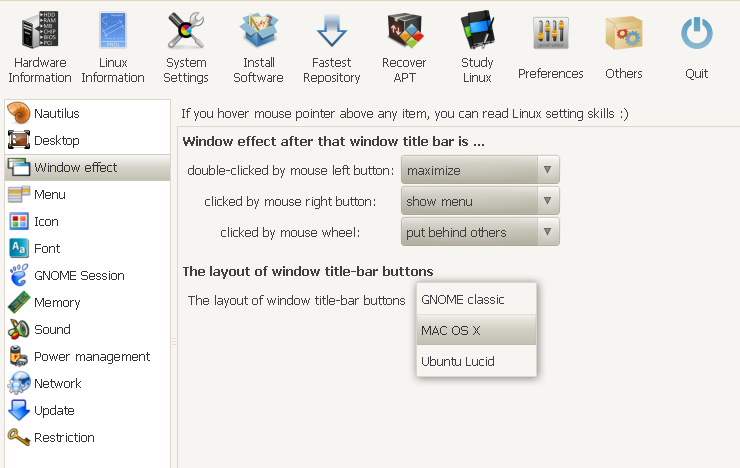Select System Settings tools icon
This screenshot has height=468, width=740.
(186, 30)
